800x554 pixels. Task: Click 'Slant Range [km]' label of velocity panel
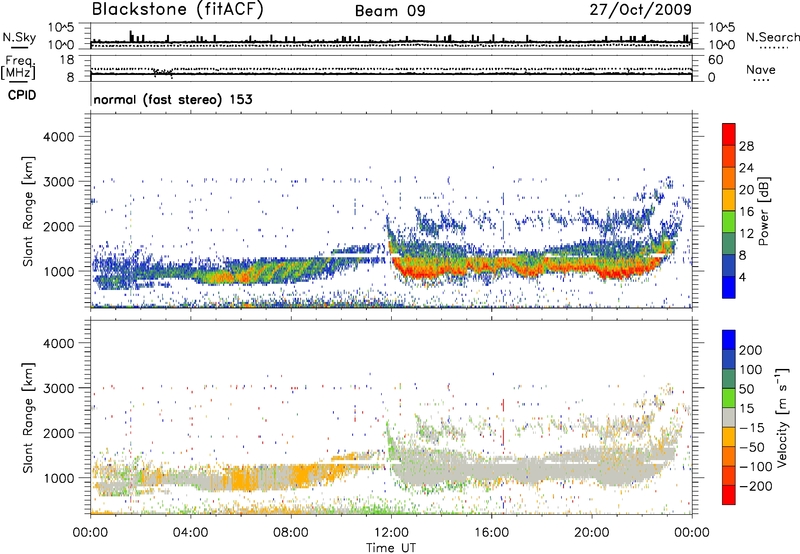pos(28,417)
